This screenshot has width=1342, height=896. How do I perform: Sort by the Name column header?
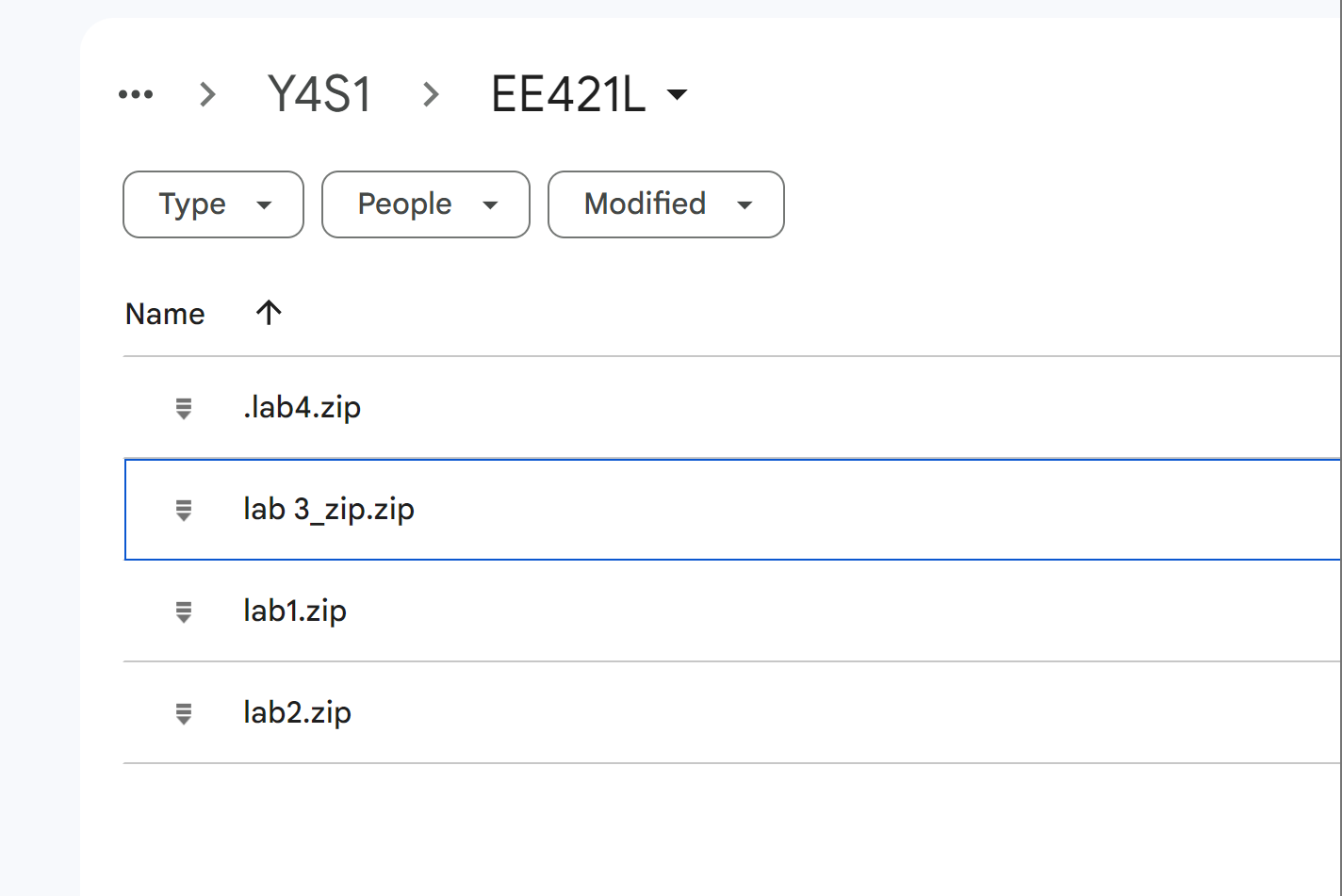pyautogui.click(x=165, y=314)
